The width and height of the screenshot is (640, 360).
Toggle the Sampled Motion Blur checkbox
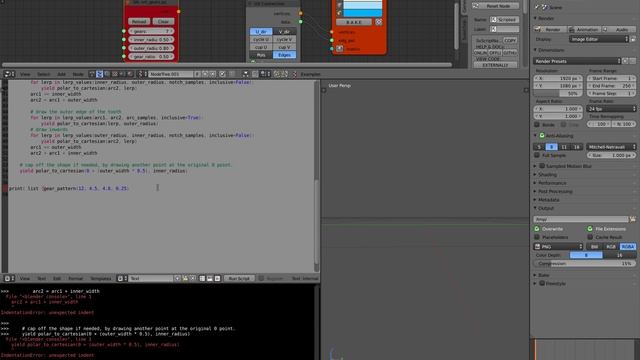coord(542,166)
